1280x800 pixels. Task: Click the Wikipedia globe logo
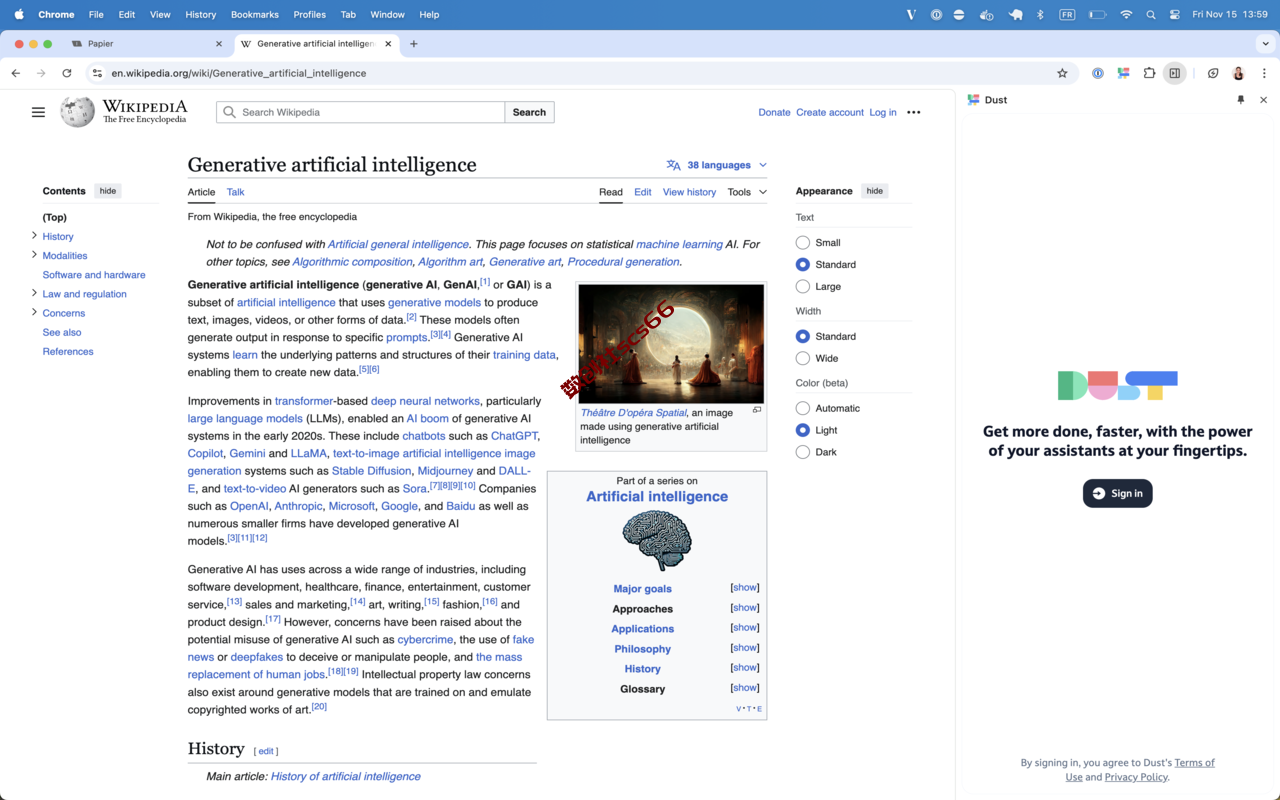(77, 112)
